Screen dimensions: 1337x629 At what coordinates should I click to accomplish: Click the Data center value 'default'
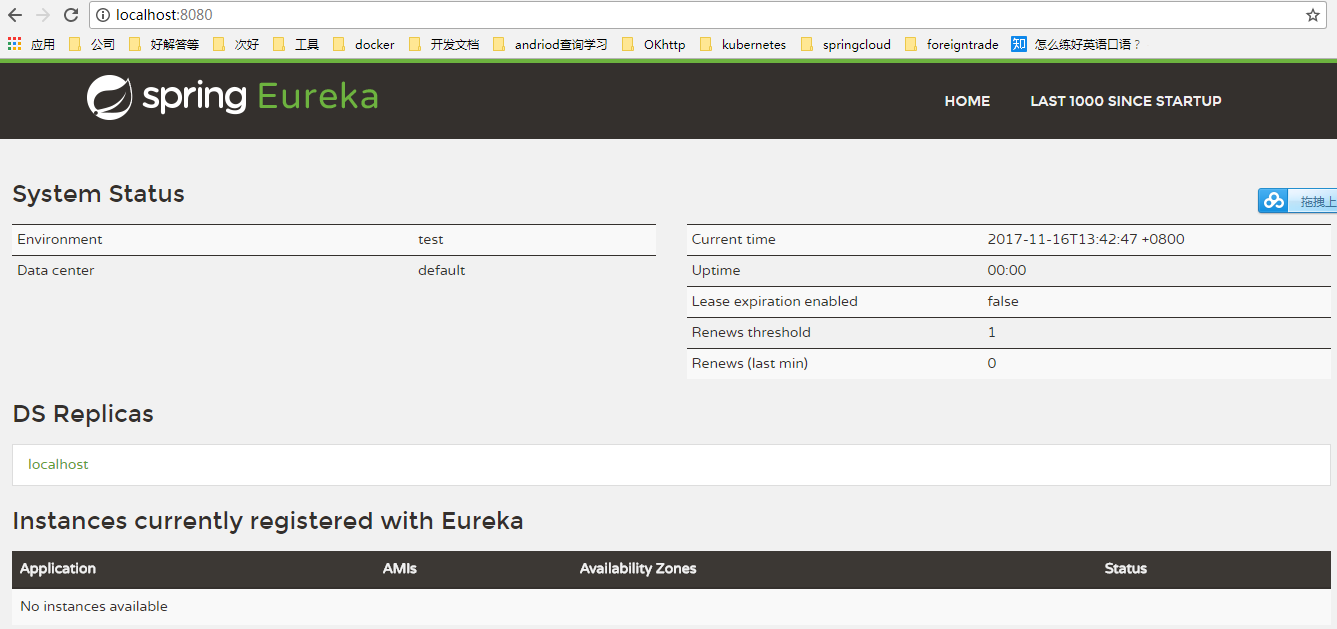[442, 270]
